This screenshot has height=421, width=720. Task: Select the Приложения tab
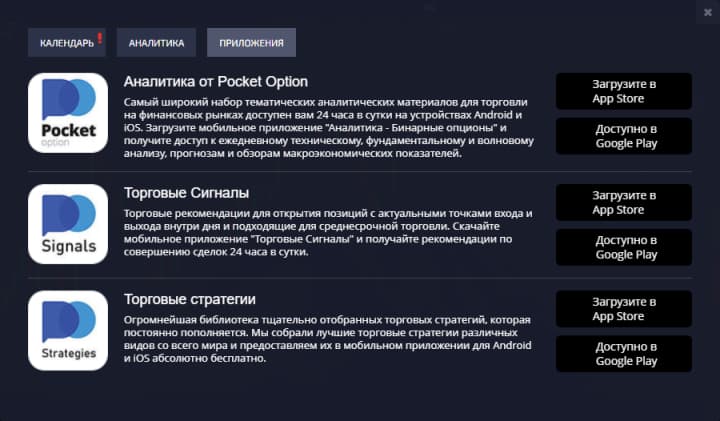pyautogui.click(x=251, y=43)
